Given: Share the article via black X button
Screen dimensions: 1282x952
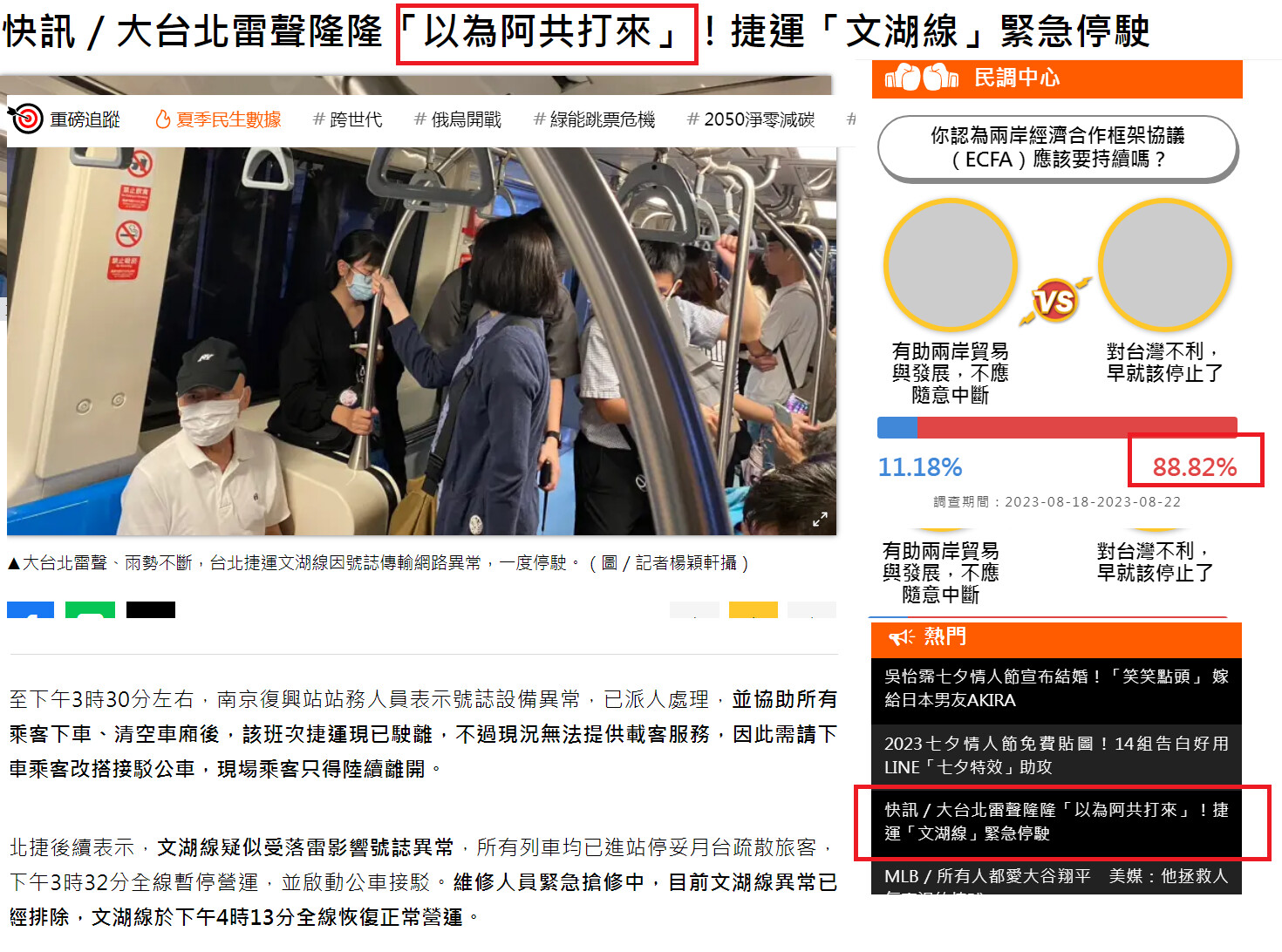Looking at the screenshot, I should [x=151, y=609].
